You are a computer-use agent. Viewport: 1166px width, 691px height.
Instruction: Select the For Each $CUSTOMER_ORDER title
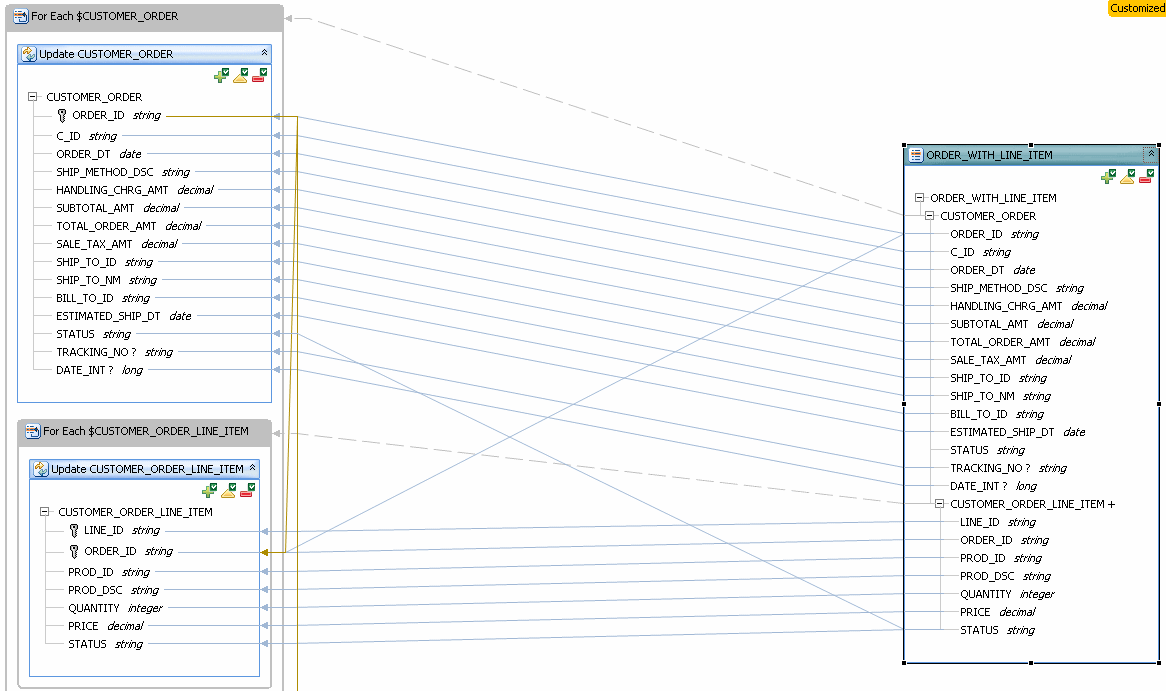105,16
